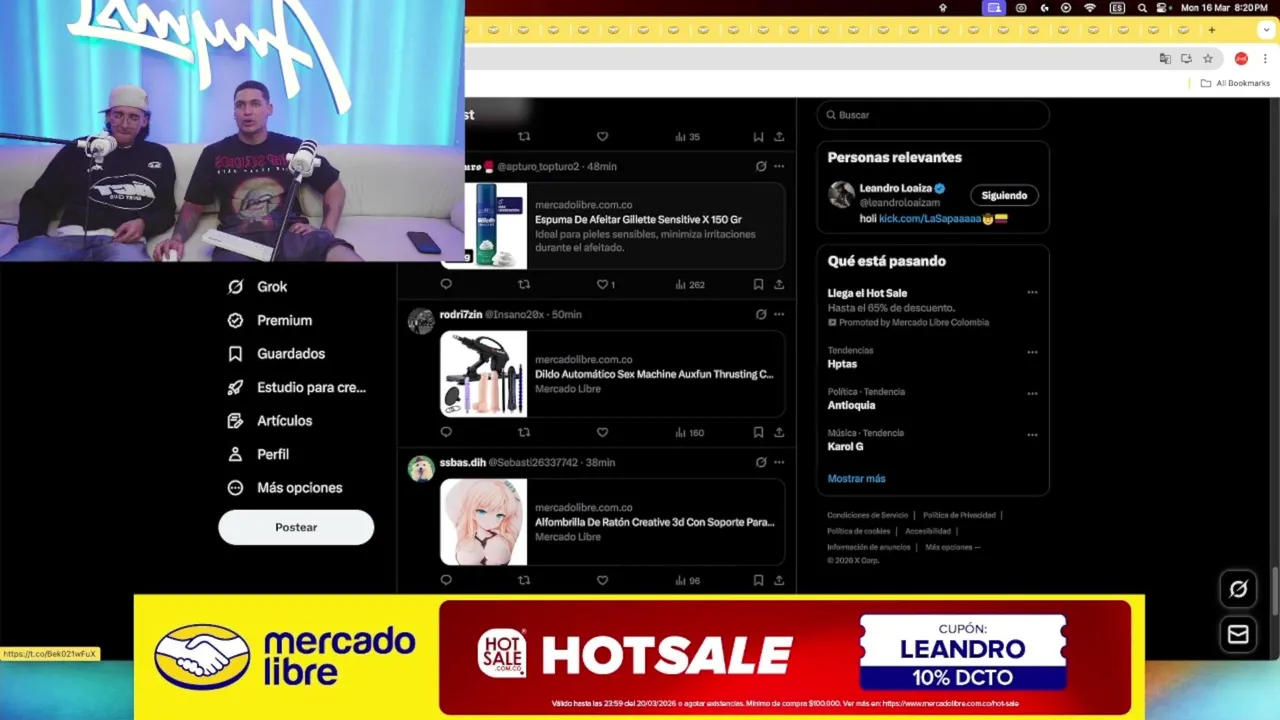Share rodri7zin's post

(779, 432)
